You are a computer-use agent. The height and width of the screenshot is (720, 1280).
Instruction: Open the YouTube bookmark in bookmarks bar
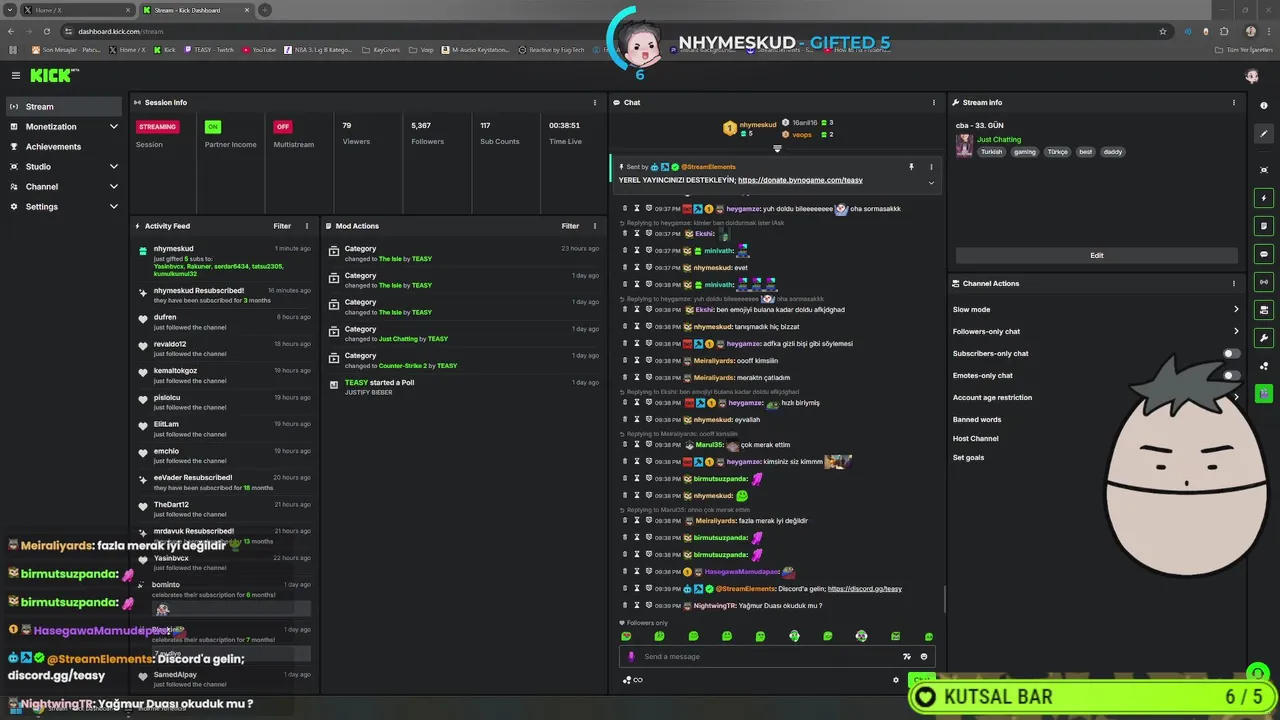[x=259, y=49]
